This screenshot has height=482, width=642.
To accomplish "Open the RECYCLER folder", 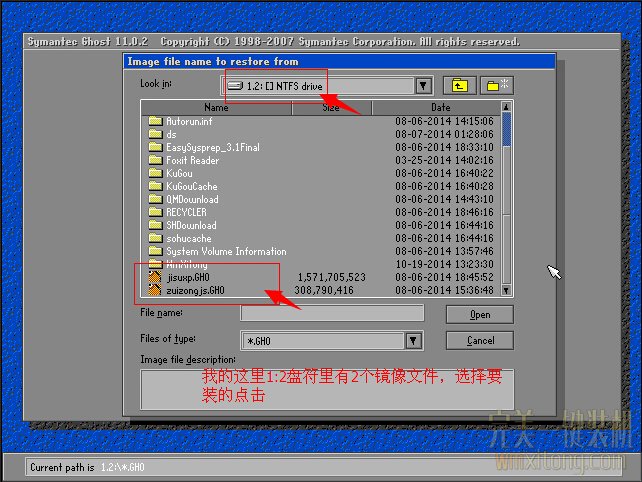I will point(186,212).
